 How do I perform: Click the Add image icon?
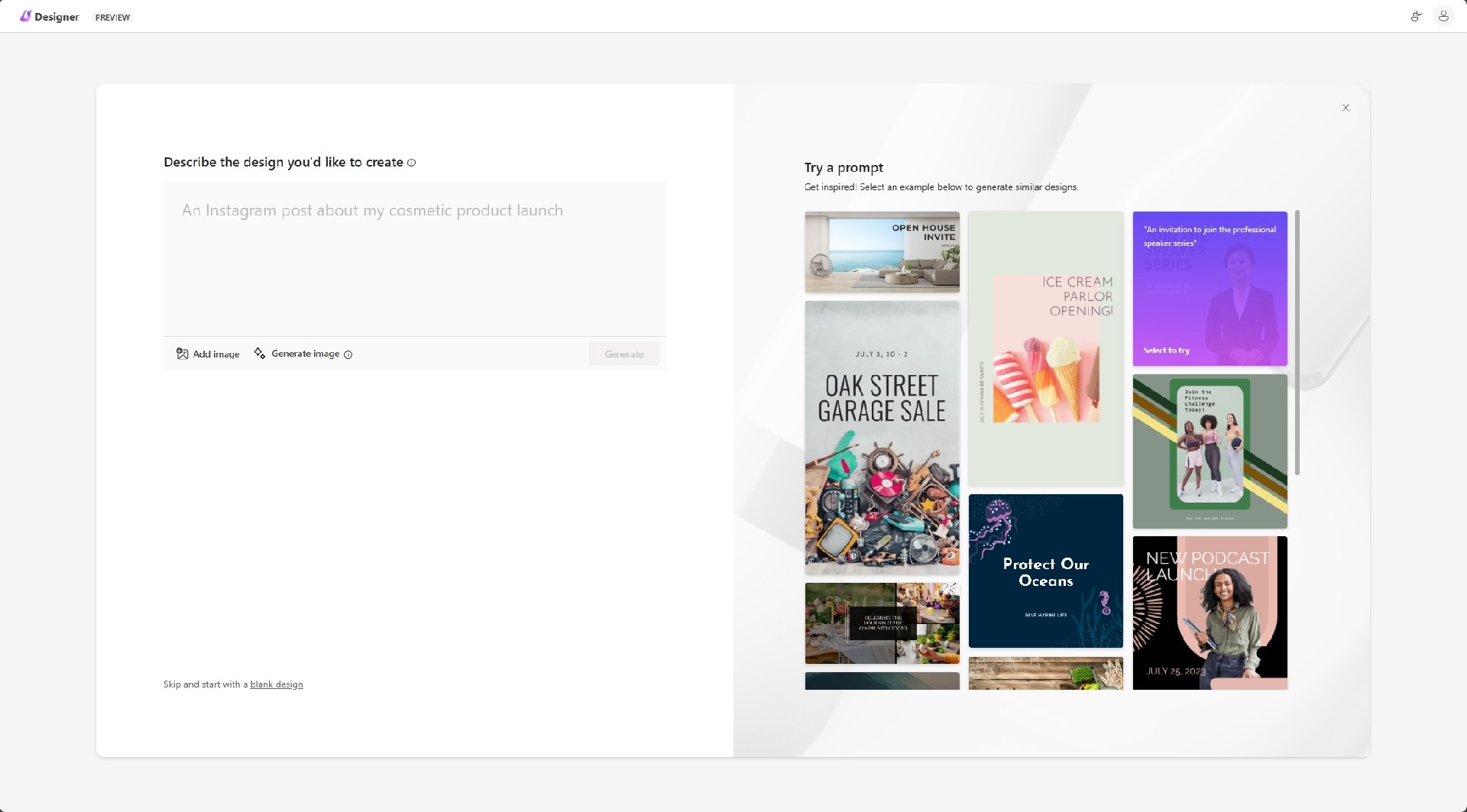pyautogui.click(x=183, y=354)
